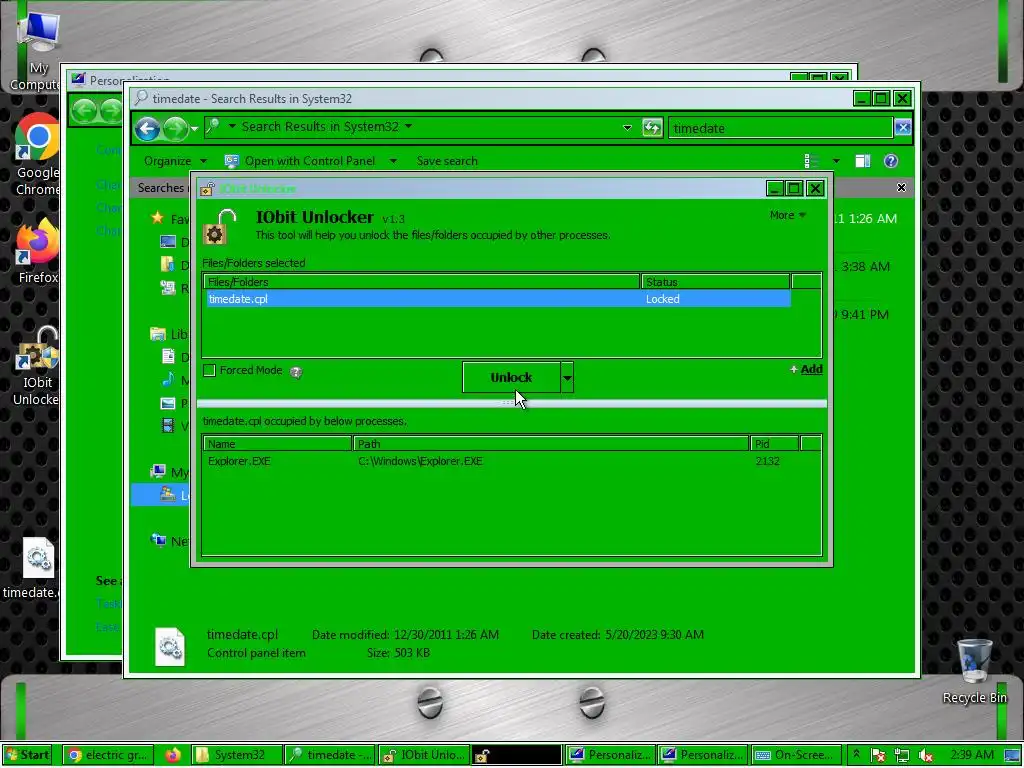The width and height of the screenshot is (1024, 768).
Task: Show hidden tray icons arrow
Action: [856, 754]
